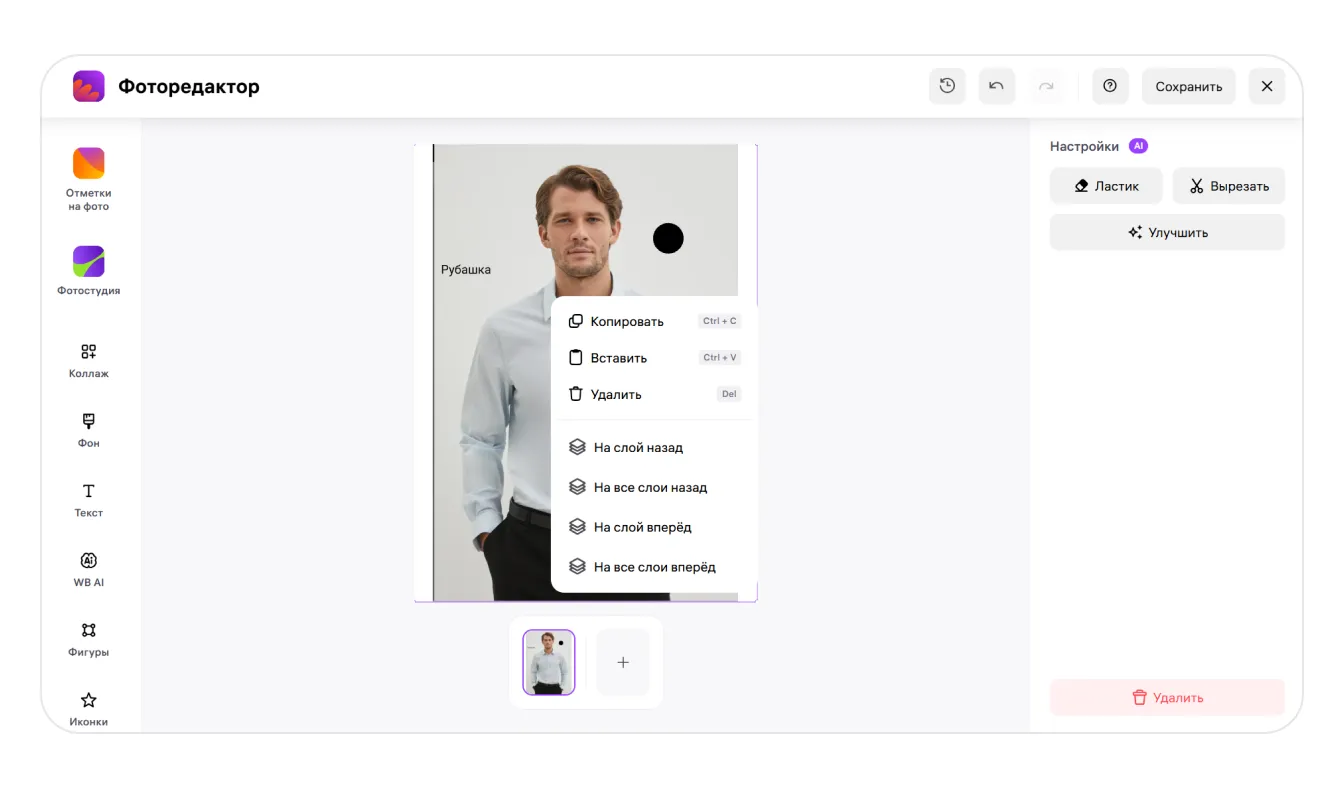Screen dimensions: 1344x788
Task: Open the history clock icon
Action: (947, 86)
